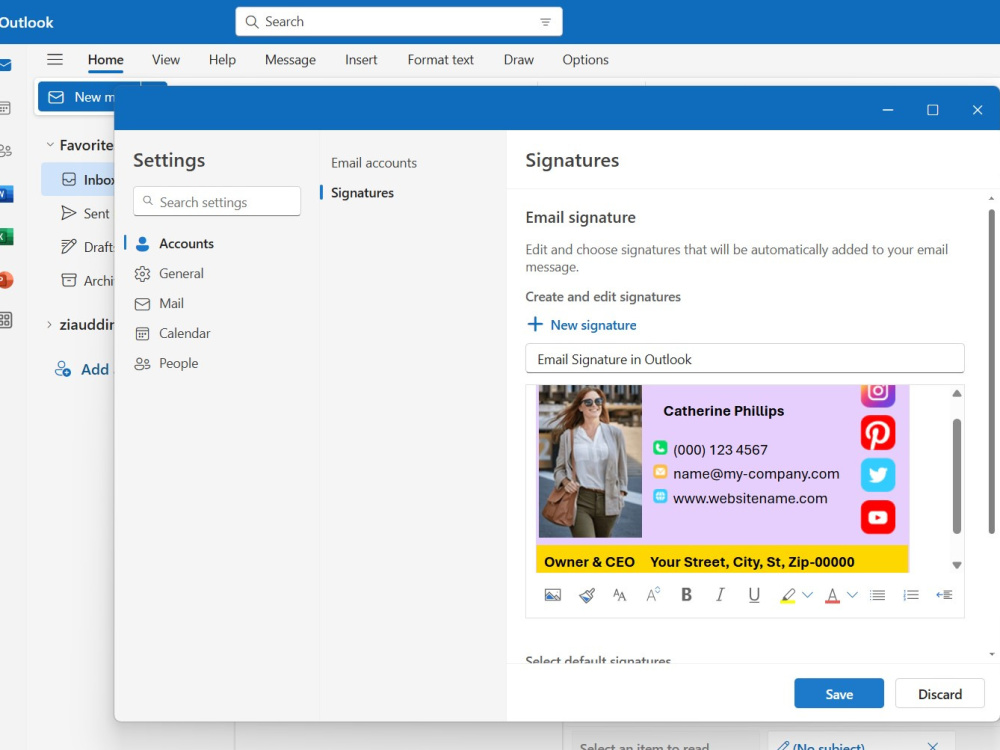Click the signature editor scroll down arrow
The image size is (1000, 750).
click(x=957, y=564)
